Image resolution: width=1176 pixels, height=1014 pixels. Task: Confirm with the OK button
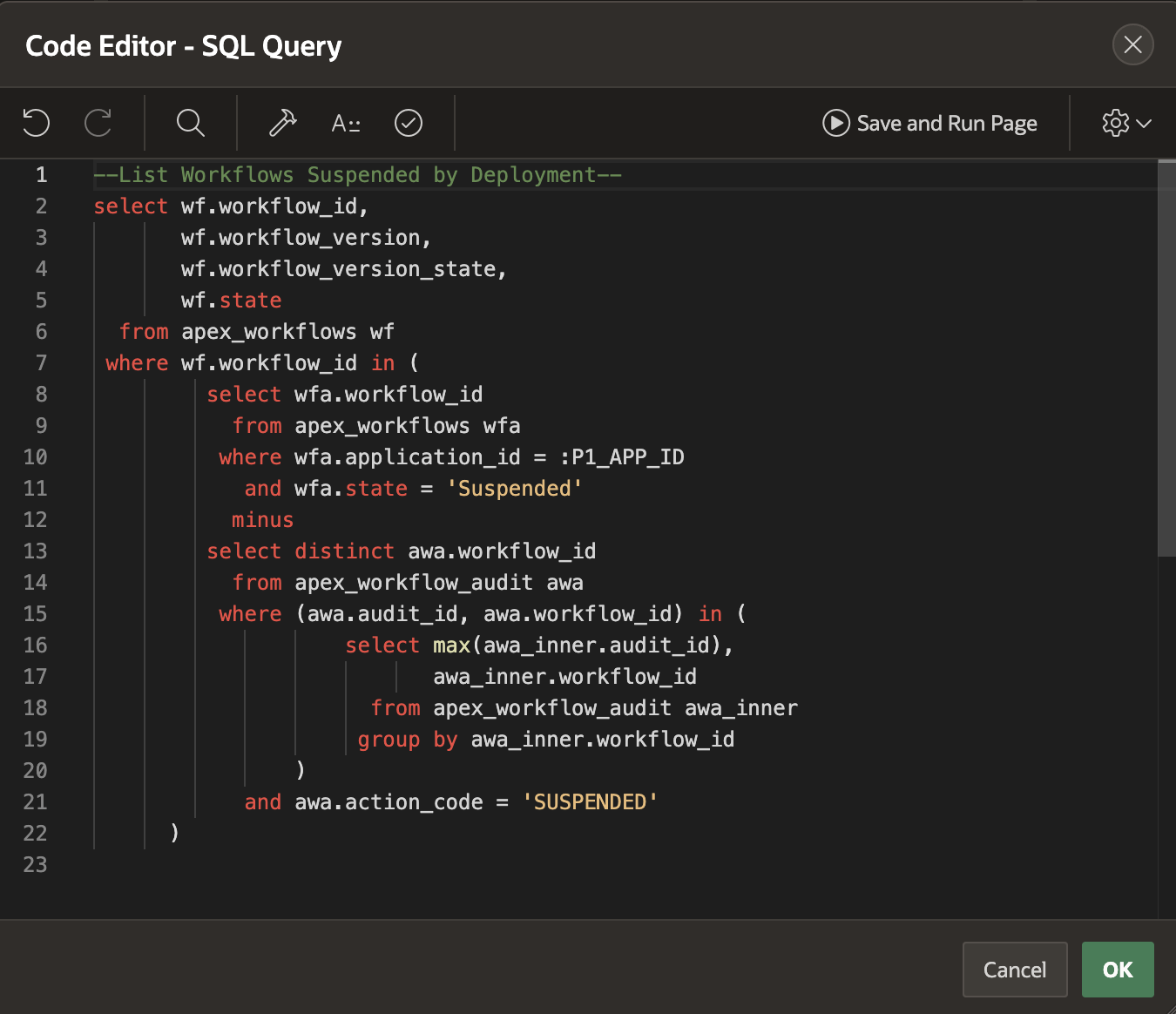[x=1118, y=970]
